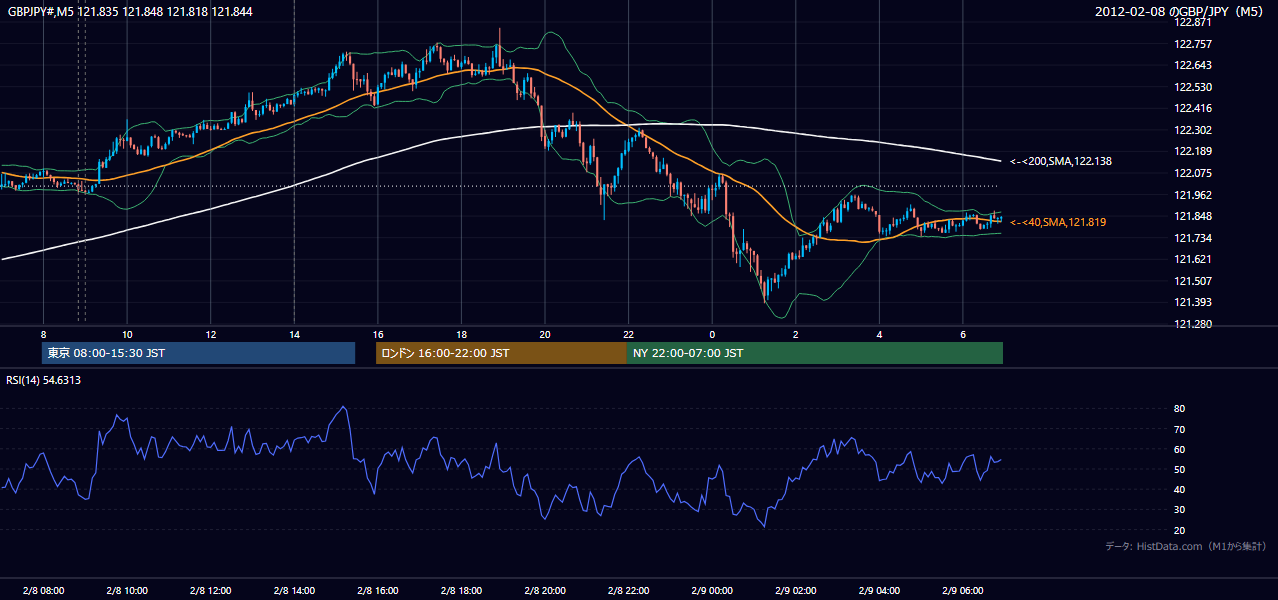Click the 2/8 22:00 date axis label
This screenshot has width=1278, height=600.
tap(628, 591)
